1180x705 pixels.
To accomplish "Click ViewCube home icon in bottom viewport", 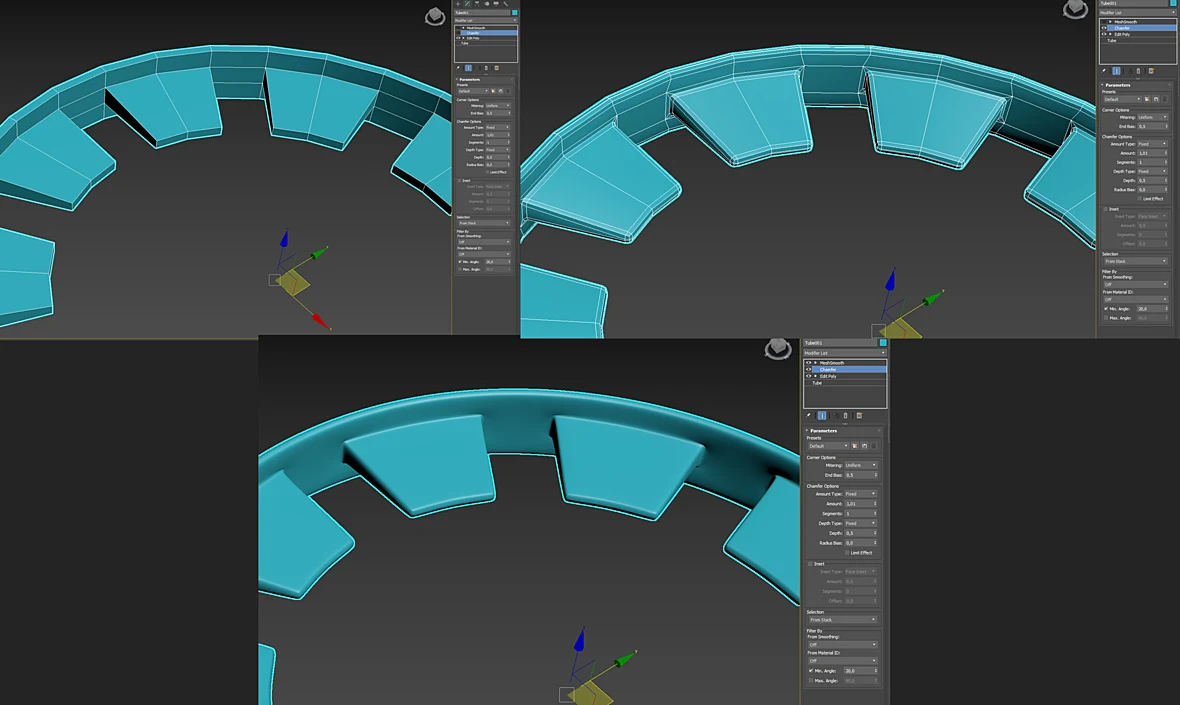I will point(777,348).
